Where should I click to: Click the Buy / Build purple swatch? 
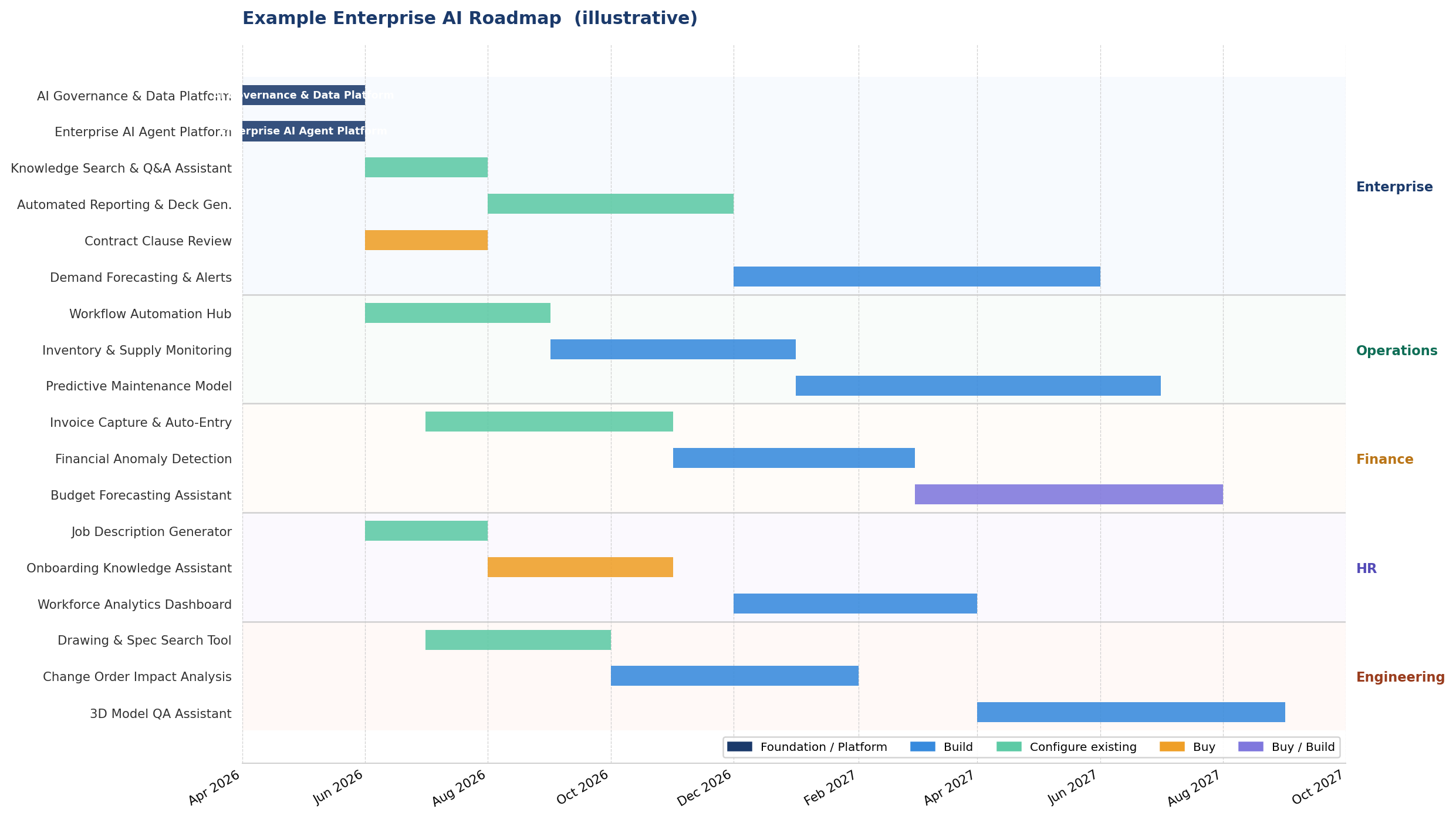(x=1250, y=747)
